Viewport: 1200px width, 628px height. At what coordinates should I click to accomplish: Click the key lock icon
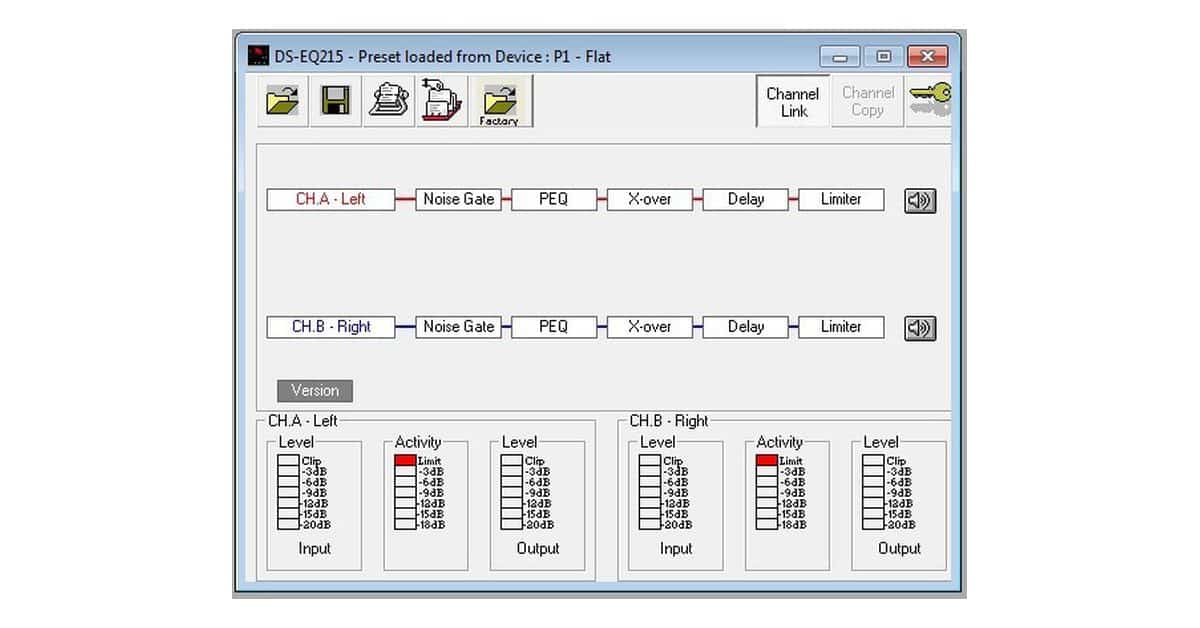pos(929,100)
